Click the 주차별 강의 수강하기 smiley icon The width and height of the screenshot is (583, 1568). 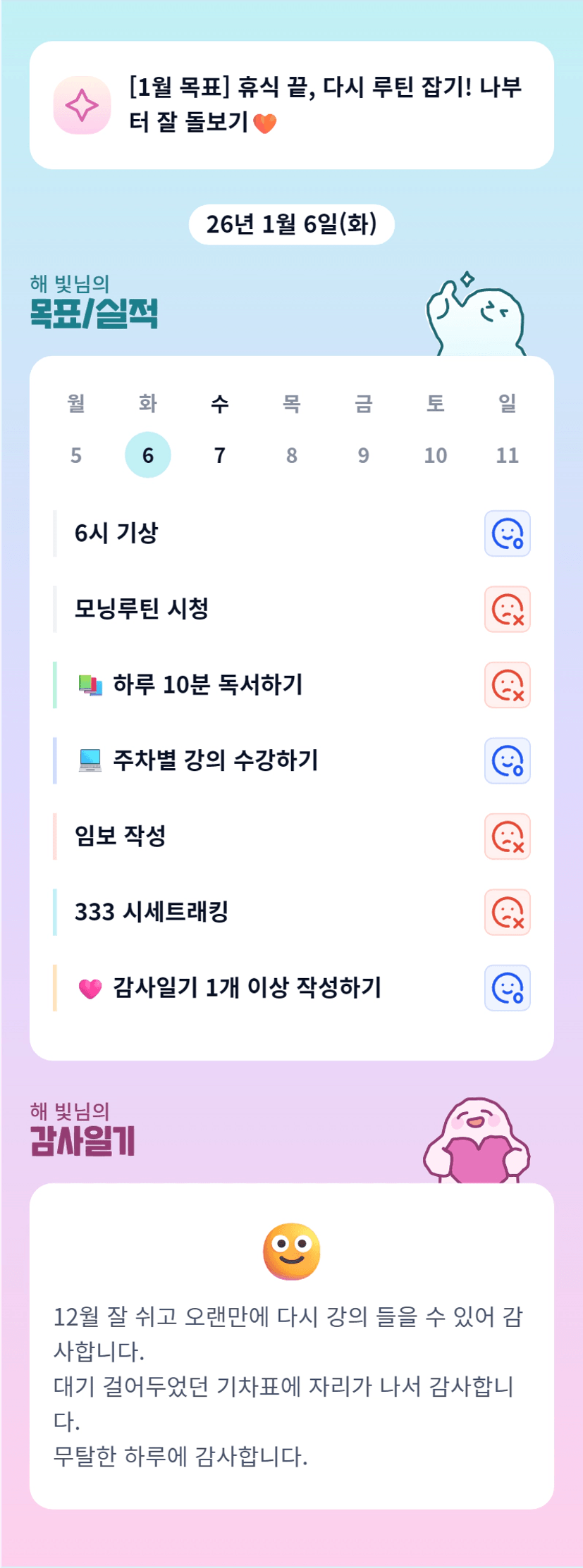pos(507,761)
